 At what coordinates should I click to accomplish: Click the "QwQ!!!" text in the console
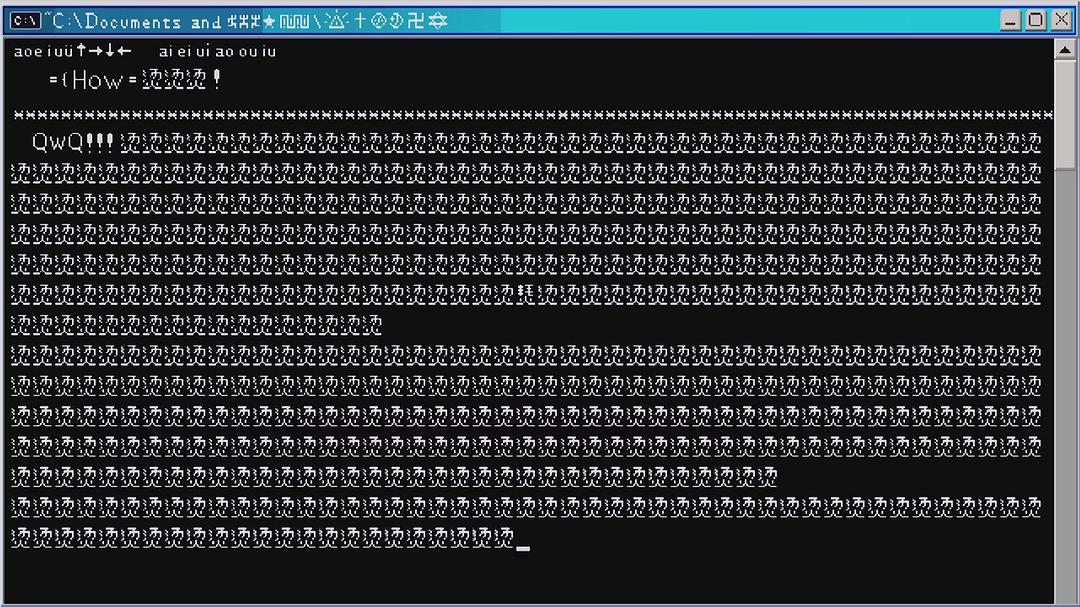tap(73, 142)
